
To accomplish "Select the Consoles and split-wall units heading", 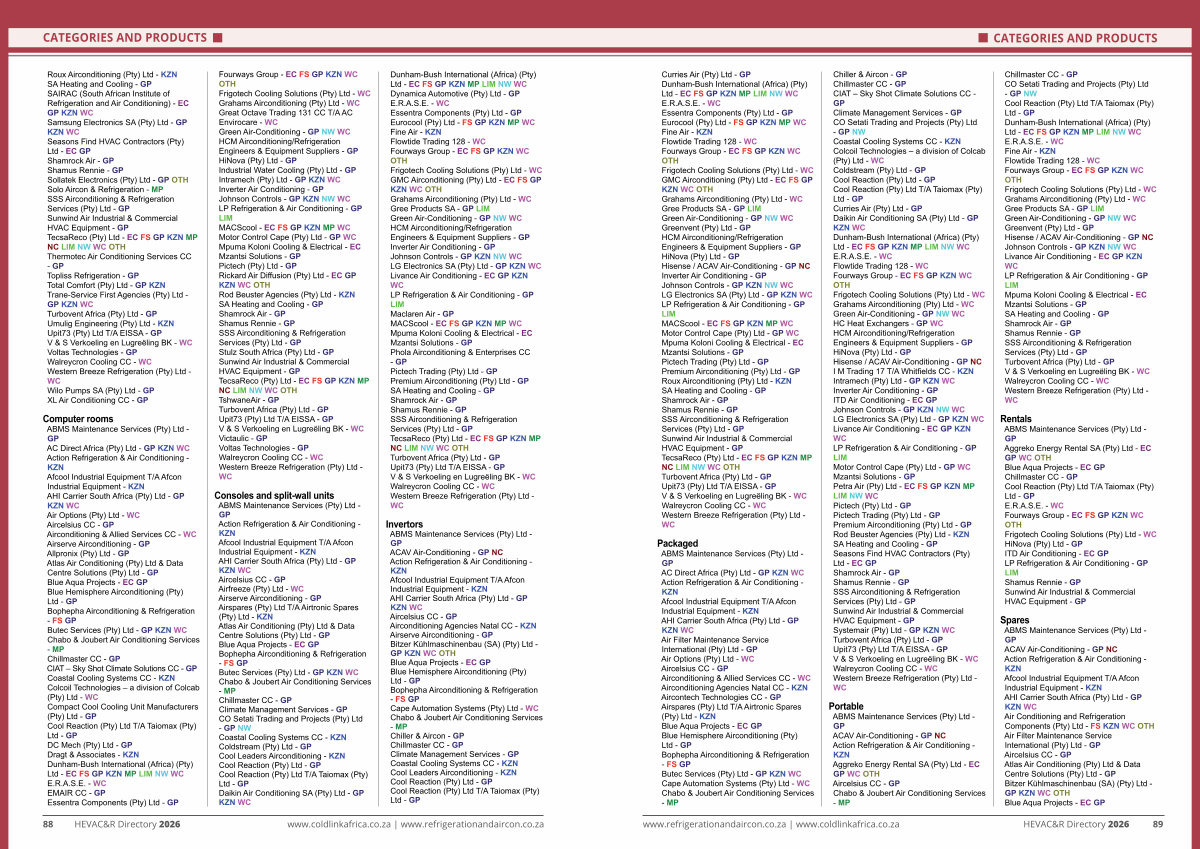I will [274, 496].
